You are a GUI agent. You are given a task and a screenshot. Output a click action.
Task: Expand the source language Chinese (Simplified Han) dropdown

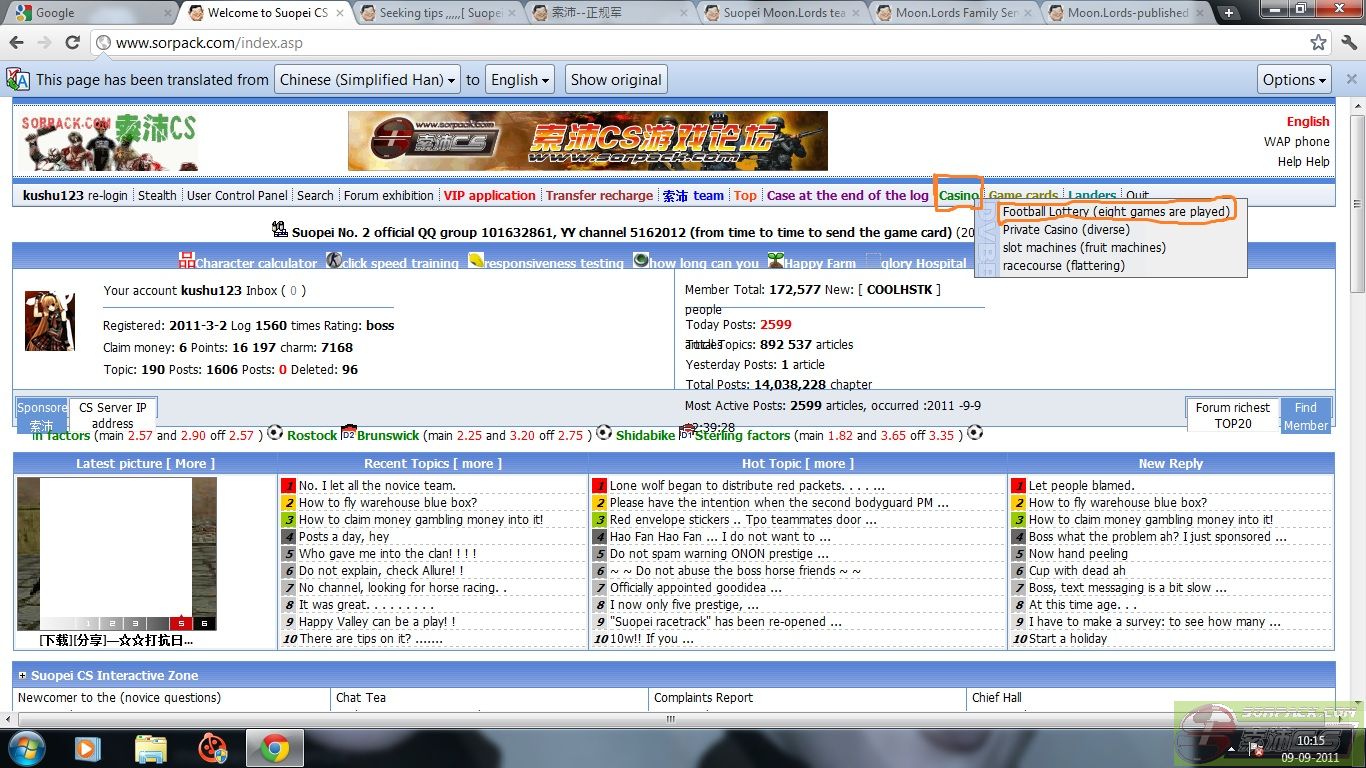pyautogui.click(x=367, y=80)
